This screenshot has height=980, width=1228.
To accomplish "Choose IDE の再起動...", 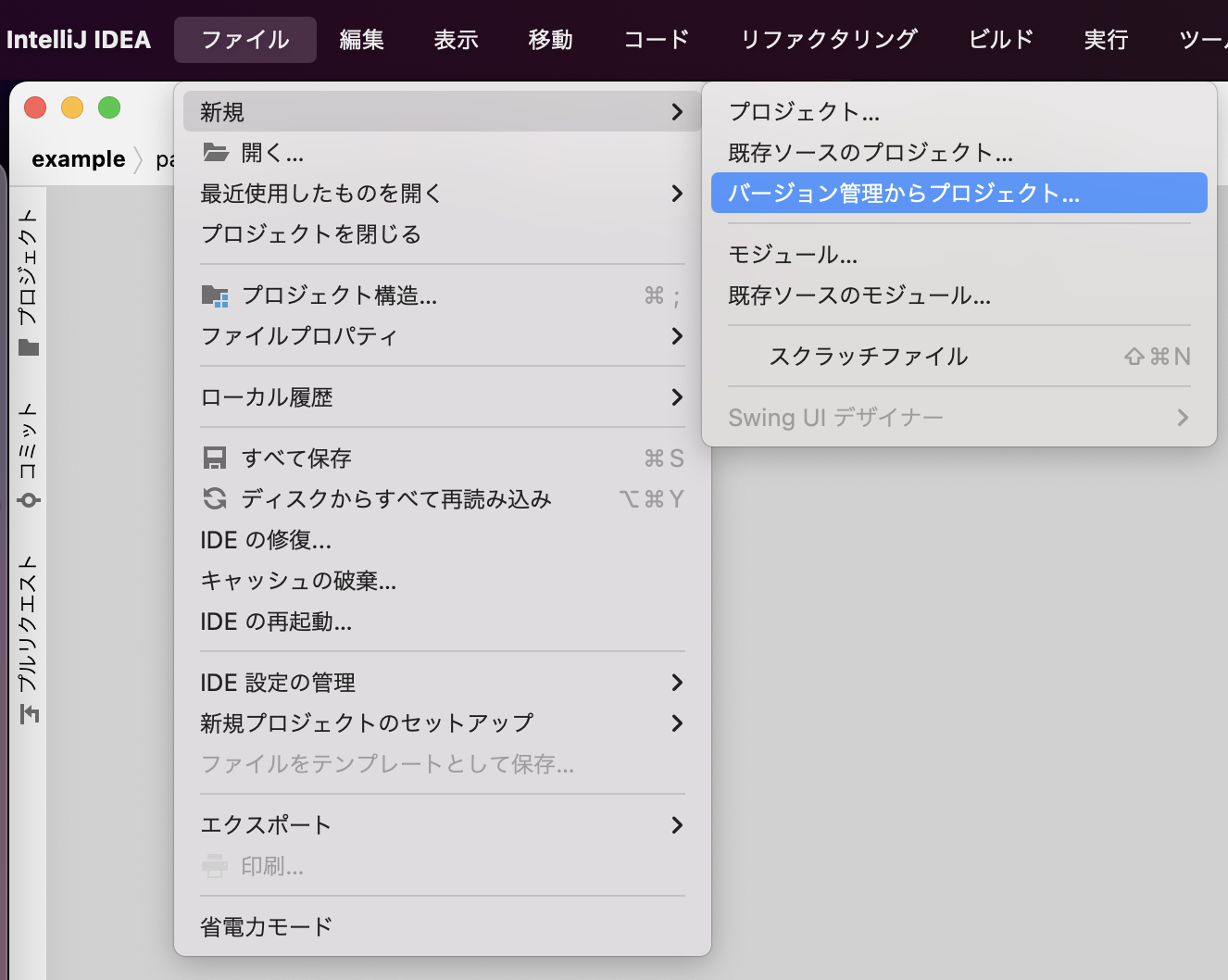I will (443, 622).
